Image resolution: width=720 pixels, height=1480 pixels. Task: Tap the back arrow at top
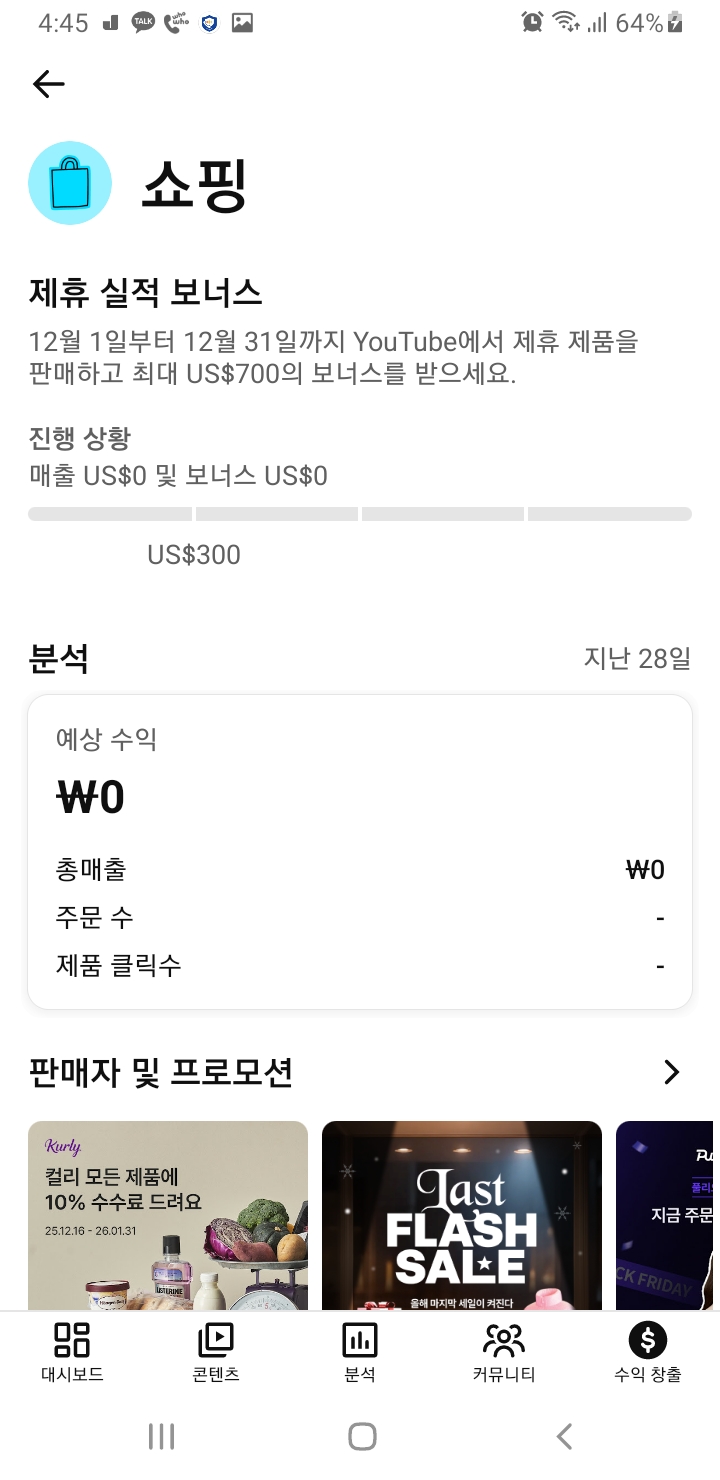coord(48,85)
